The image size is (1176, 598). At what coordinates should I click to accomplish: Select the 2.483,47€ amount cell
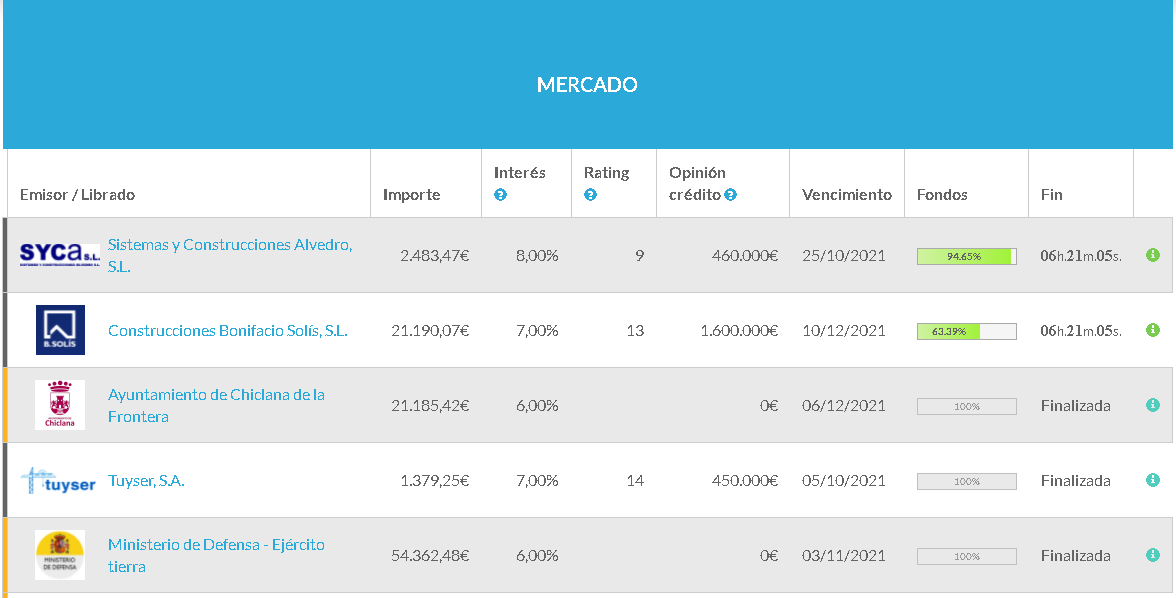coord(435,256)
